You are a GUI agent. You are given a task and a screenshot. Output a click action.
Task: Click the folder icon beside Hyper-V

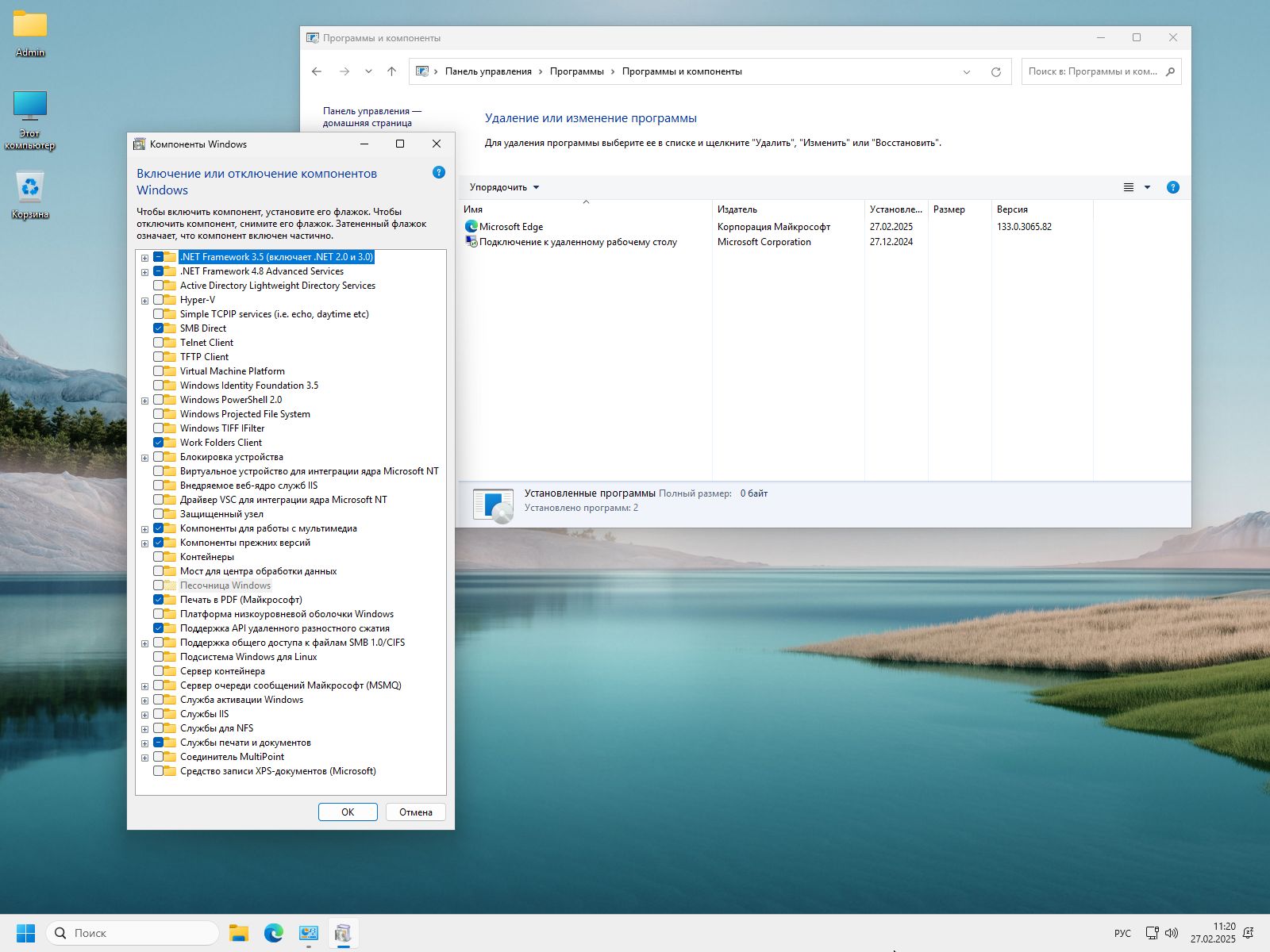point(170,299)
